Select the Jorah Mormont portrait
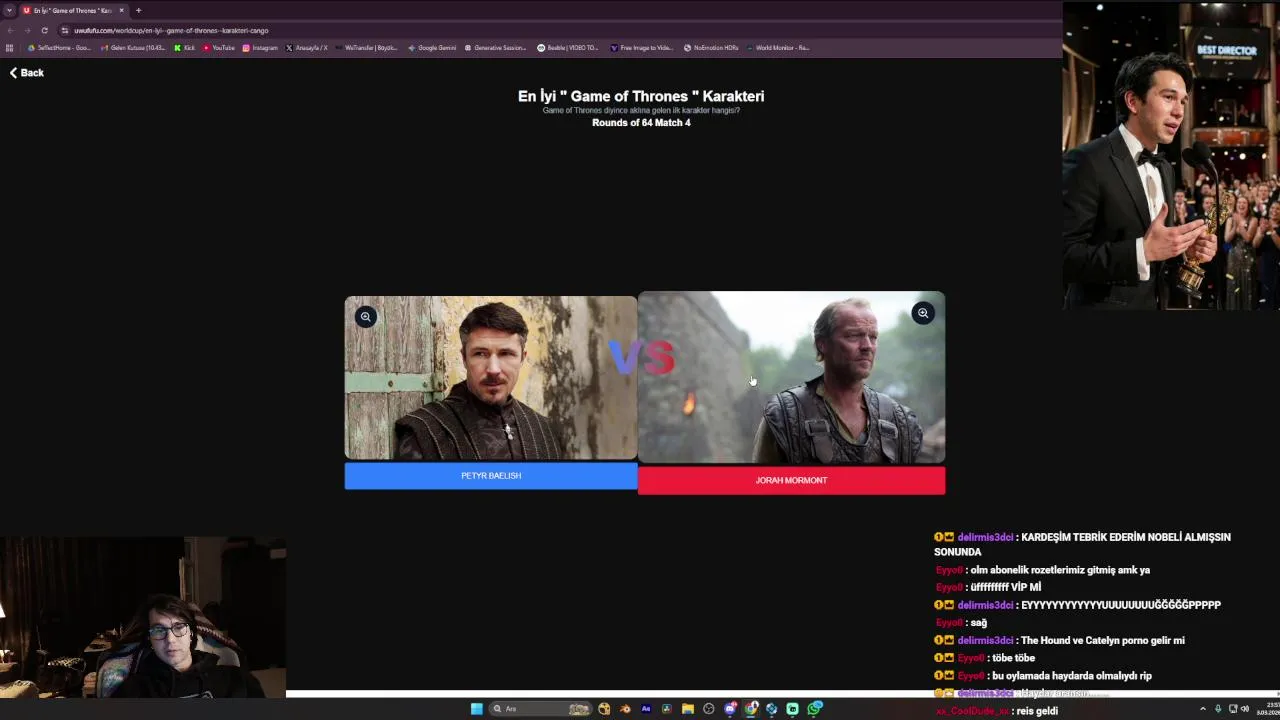 (791, 378)
